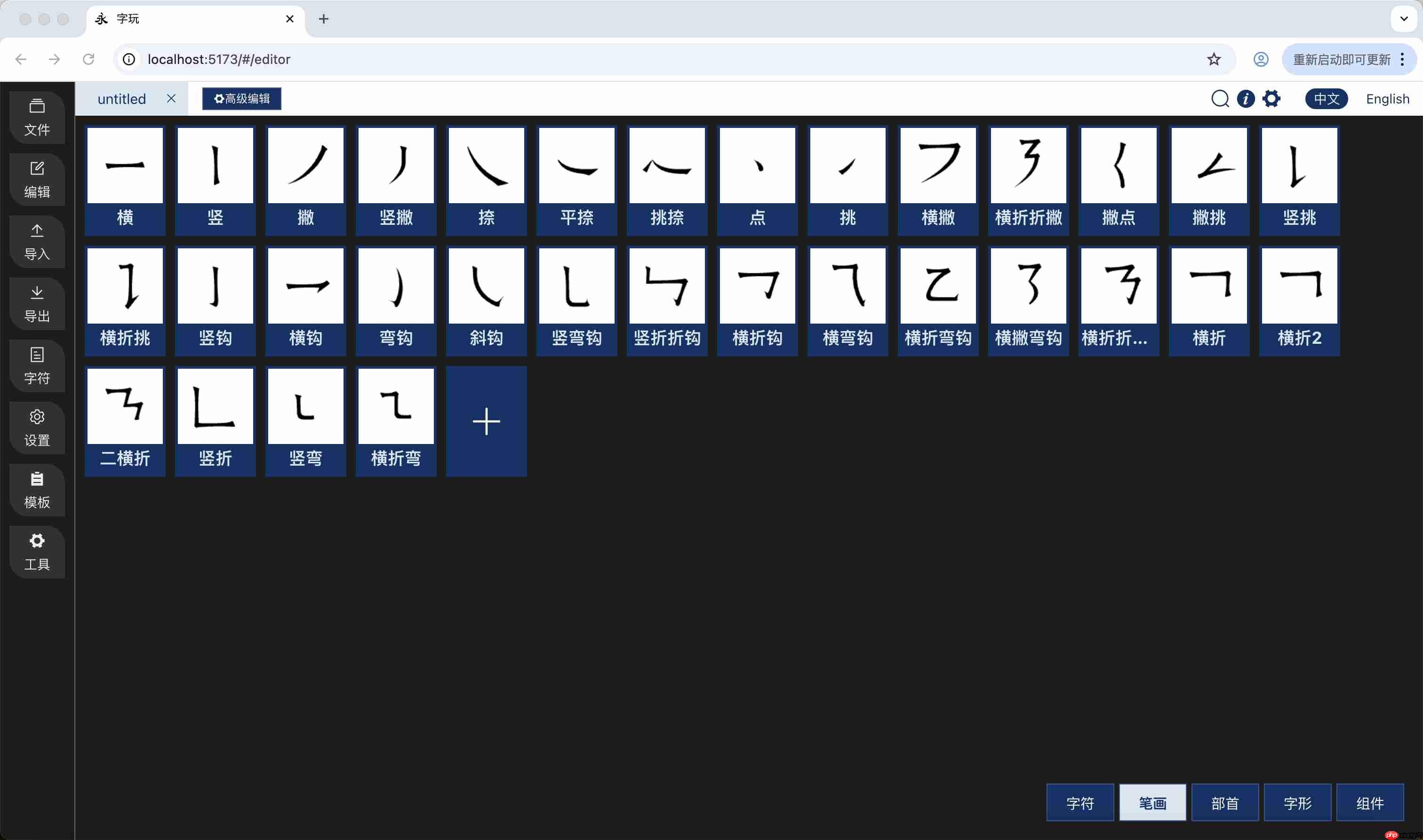Viewport: 1423px width, 840px height.
Task: Click the plus tile to add a stroke
Action: click(x=486, y=421)
